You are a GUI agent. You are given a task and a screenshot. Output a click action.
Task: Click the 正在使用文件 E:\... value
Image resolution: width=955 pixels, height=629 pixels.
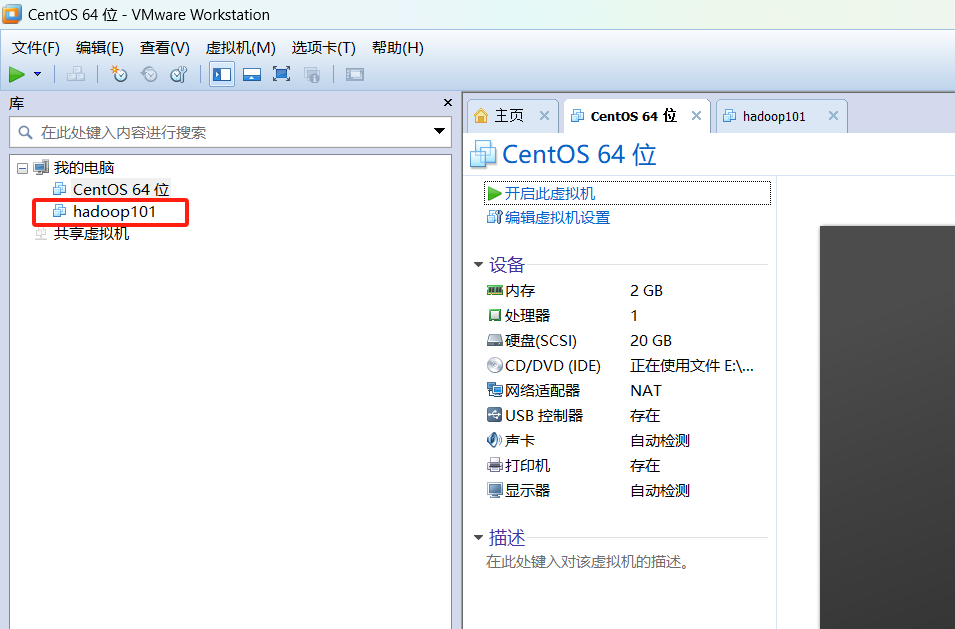click(x=692, y=366)
